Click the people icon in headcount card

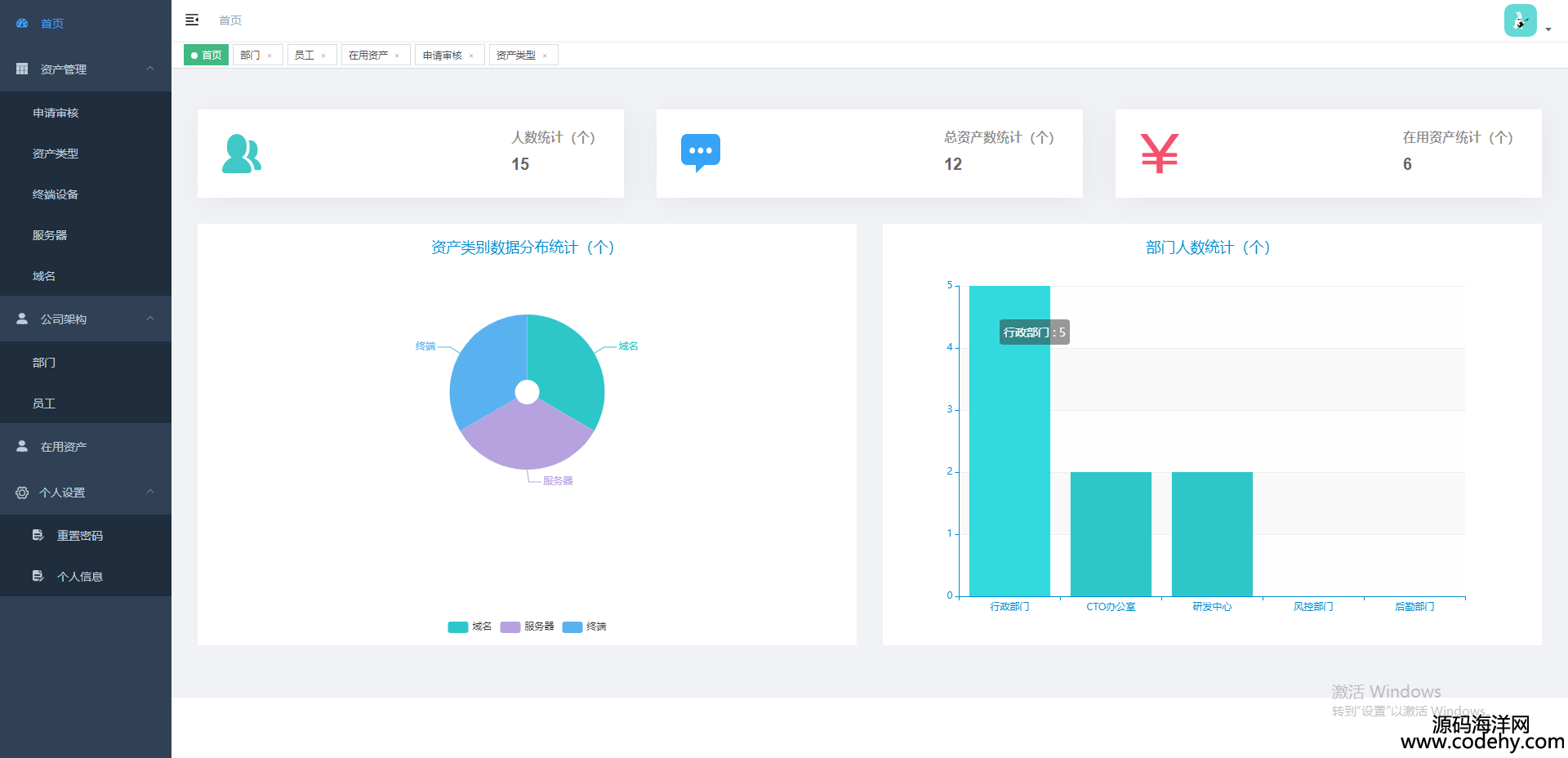tap(241, 154)
